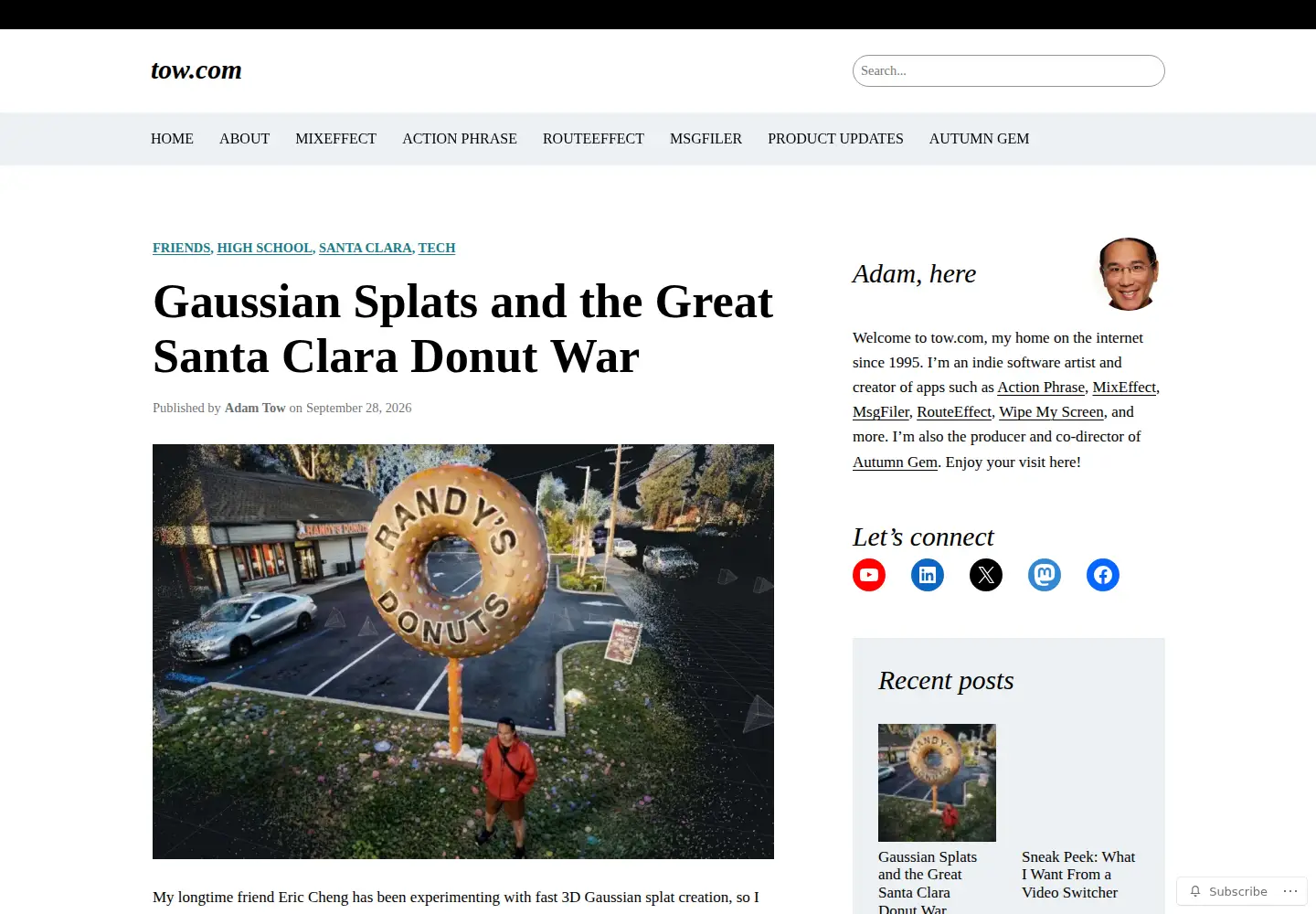This screenshot has width=1316, height=914.
Task: Open the HIGH SCHOOL category link
Action: 265,248
